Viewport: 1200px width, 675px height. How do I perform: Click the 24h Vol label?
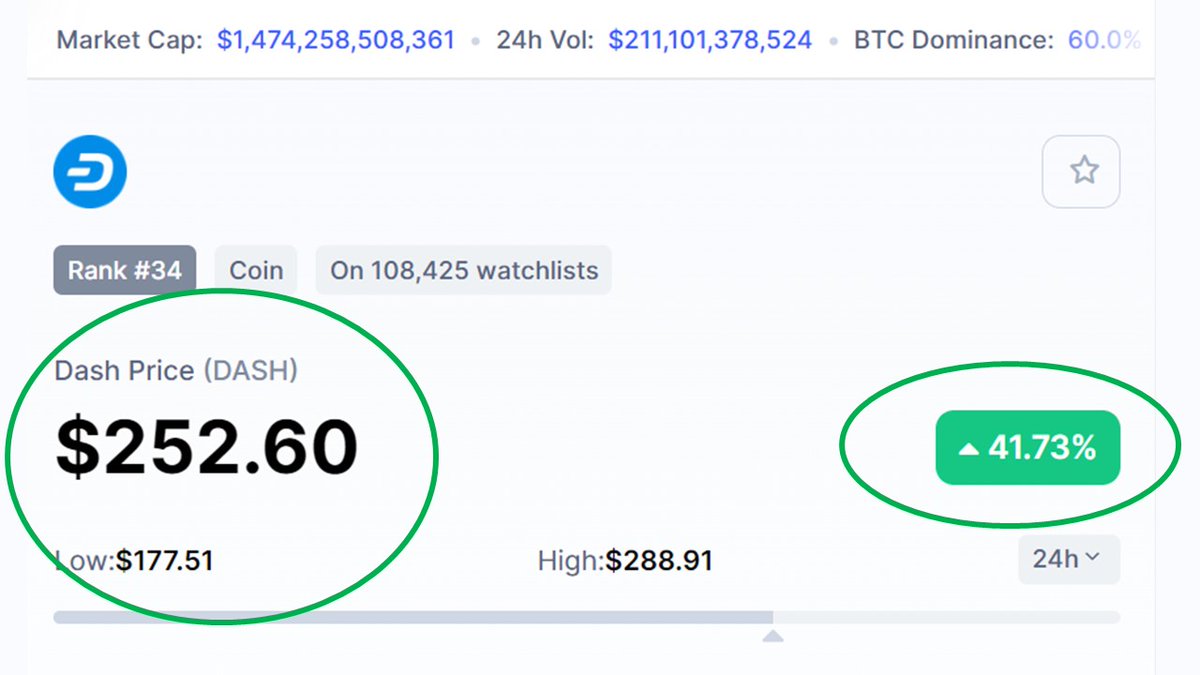point(546,40)
